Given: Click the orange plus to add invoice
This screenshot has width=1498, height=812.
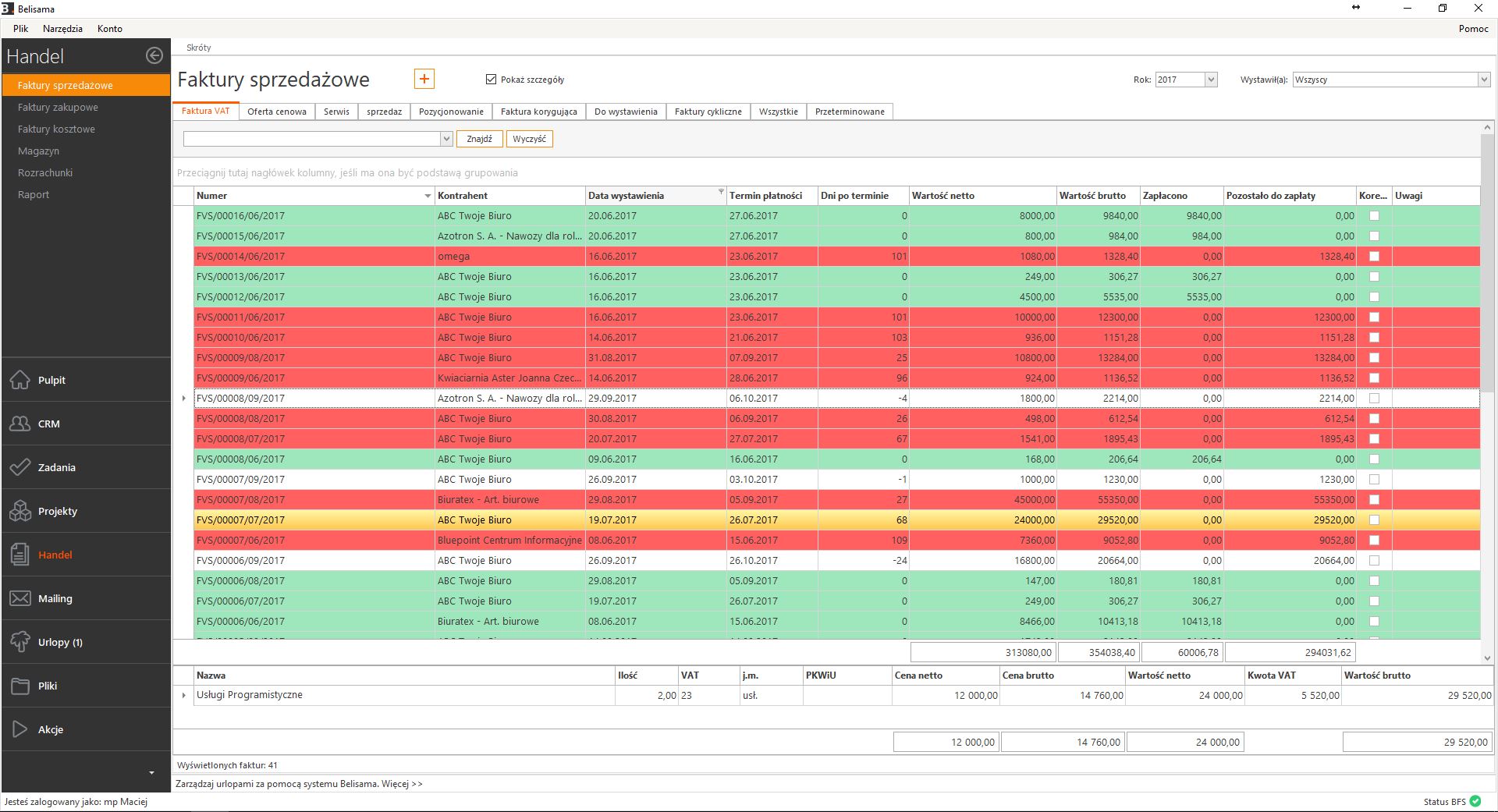Looking at the screenshot, I should [x=424, y=79].
